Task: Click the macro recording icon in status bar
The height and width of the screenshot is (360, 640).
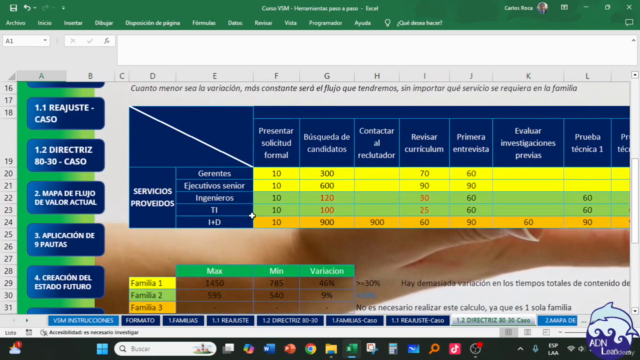Action: coord(29,332)
